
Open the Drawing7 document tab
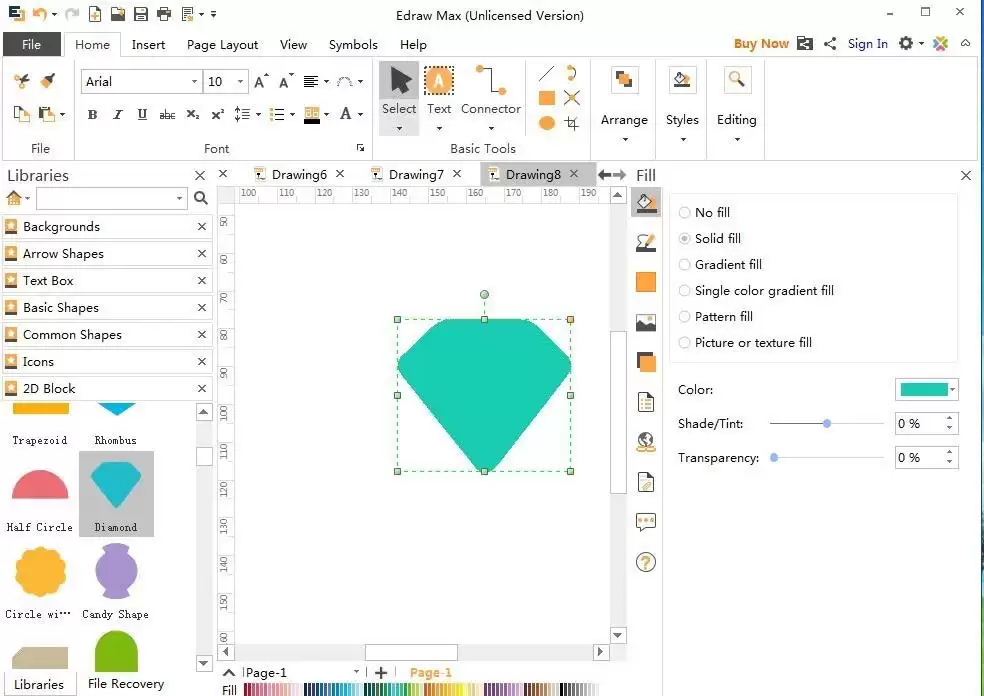click(416, 174)
